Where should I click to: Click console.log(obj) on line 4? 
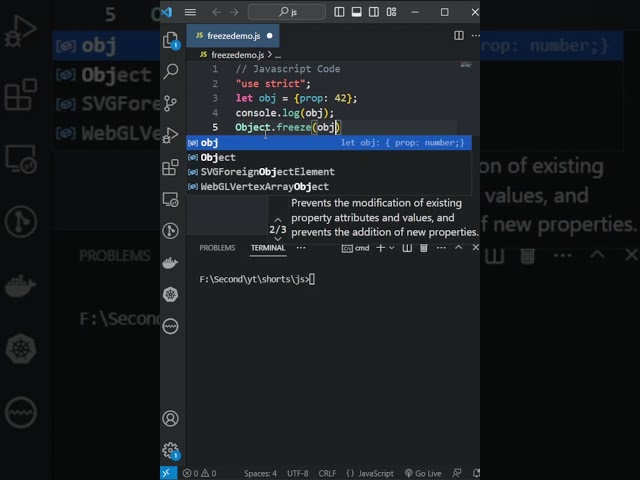coord(284,113)
